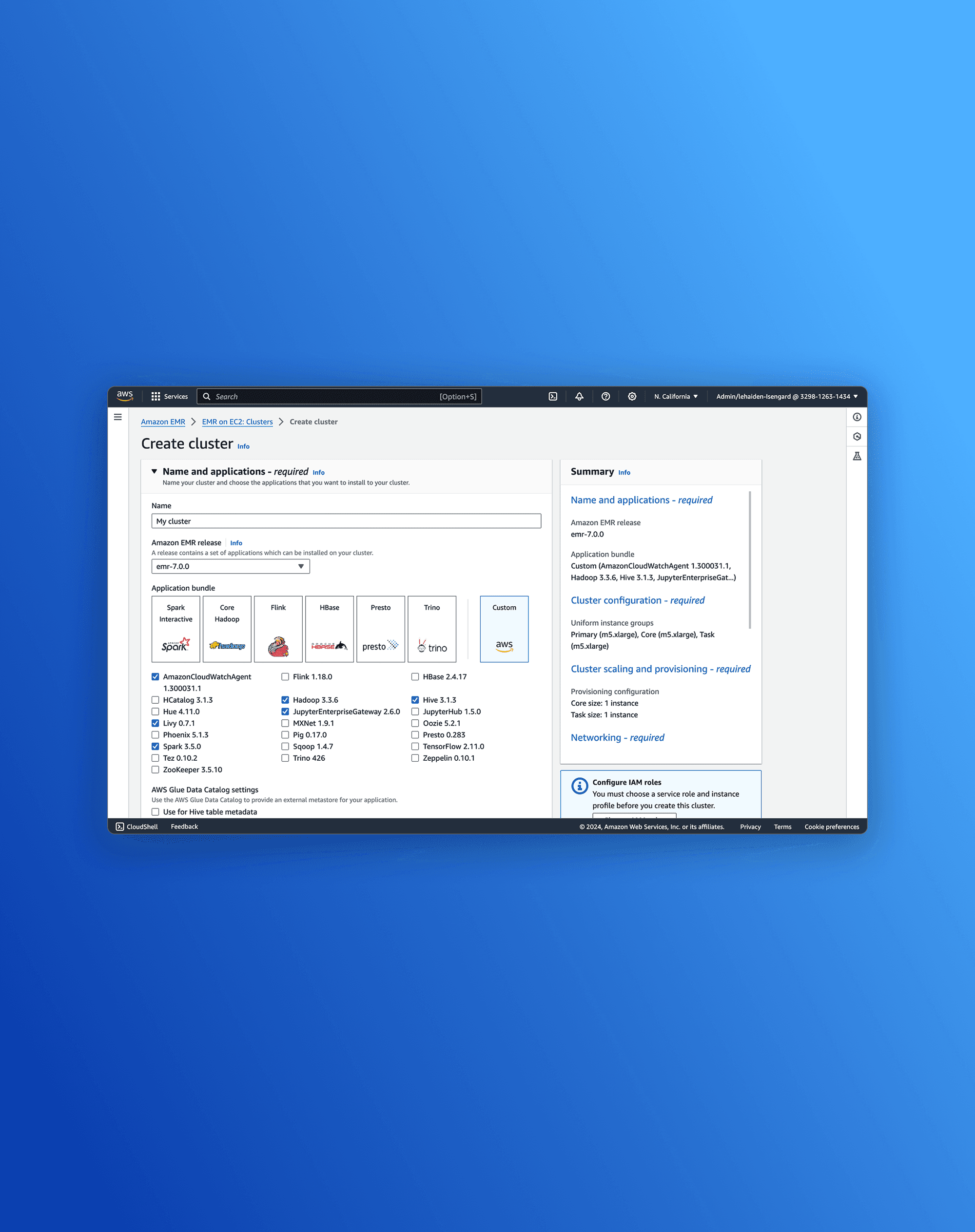
Task: Open the EMR on EC2: Clusters breadcrumb
Action: click(237, 422)
